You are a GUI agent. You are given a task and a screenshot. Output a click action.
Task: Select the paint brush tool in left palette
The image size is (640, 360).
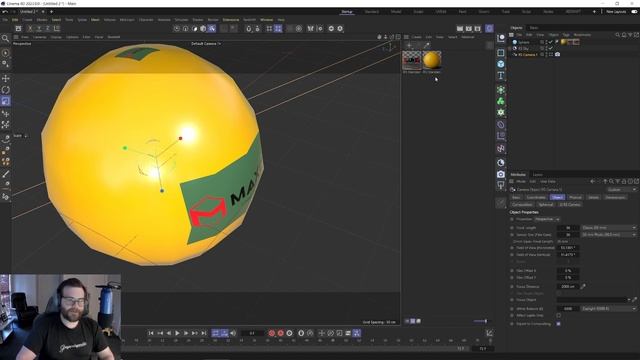click(x=6, y=174)
